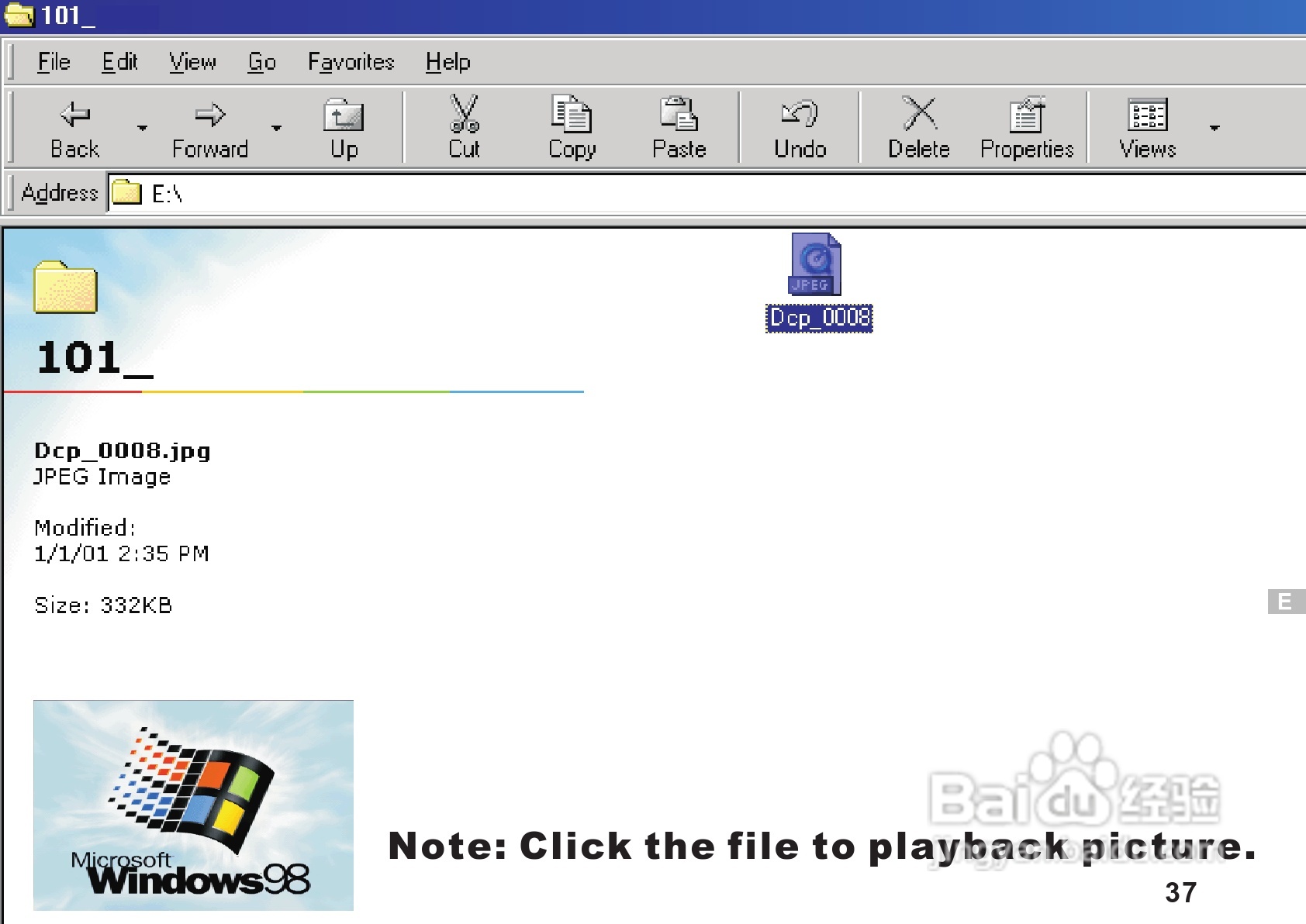Click the 'Size: 332KB' text
This screenshot has height=924, width=1306.
103,605
